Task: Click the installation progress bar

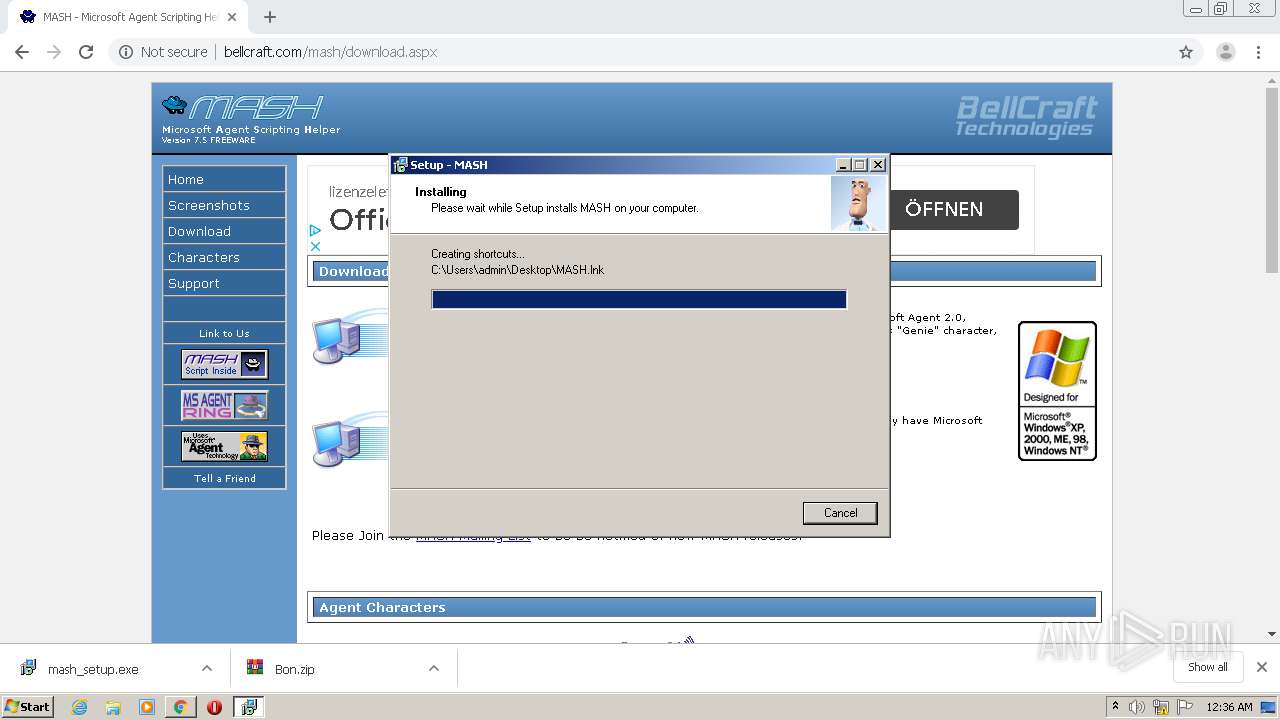Action: coord(639,299)
